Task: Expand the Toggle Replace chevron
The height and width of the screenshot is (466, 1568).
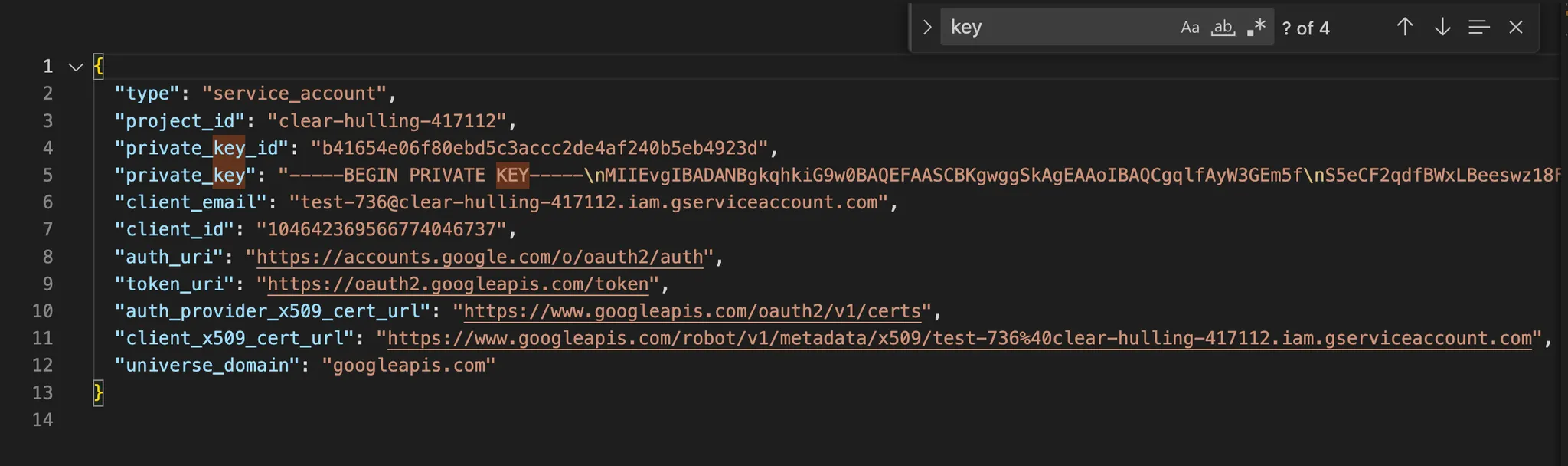Action: pos(927,28)
